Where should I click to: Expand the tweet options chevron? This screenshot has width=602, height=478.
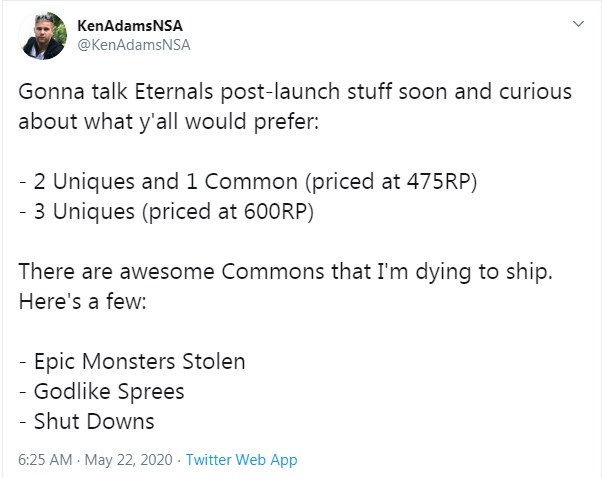click(578, 24)
